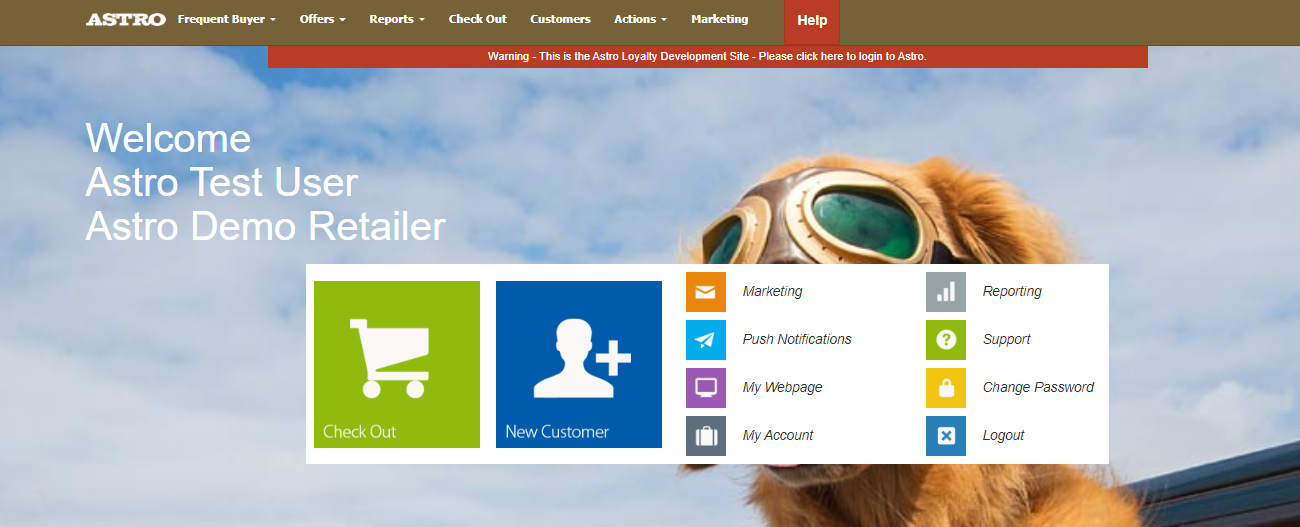Expand the Actions dropdown menu

pos(640,19)
